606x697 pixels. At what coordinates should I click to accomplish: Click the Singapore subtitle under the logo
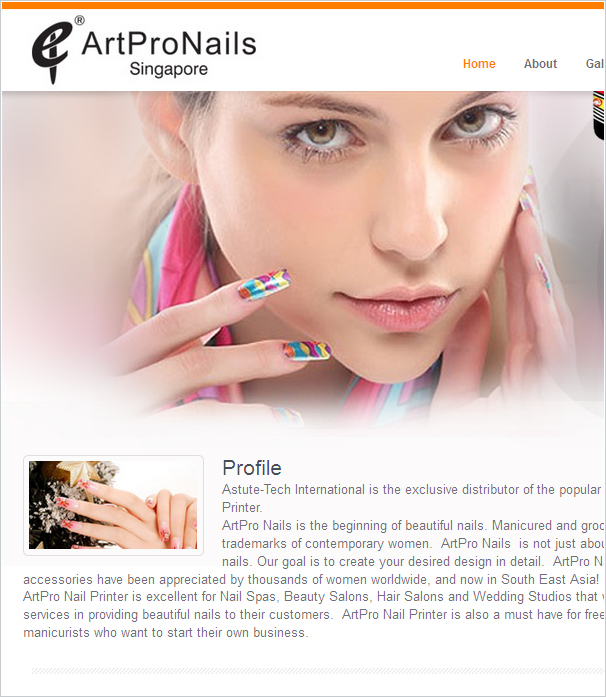click(169, 69)
